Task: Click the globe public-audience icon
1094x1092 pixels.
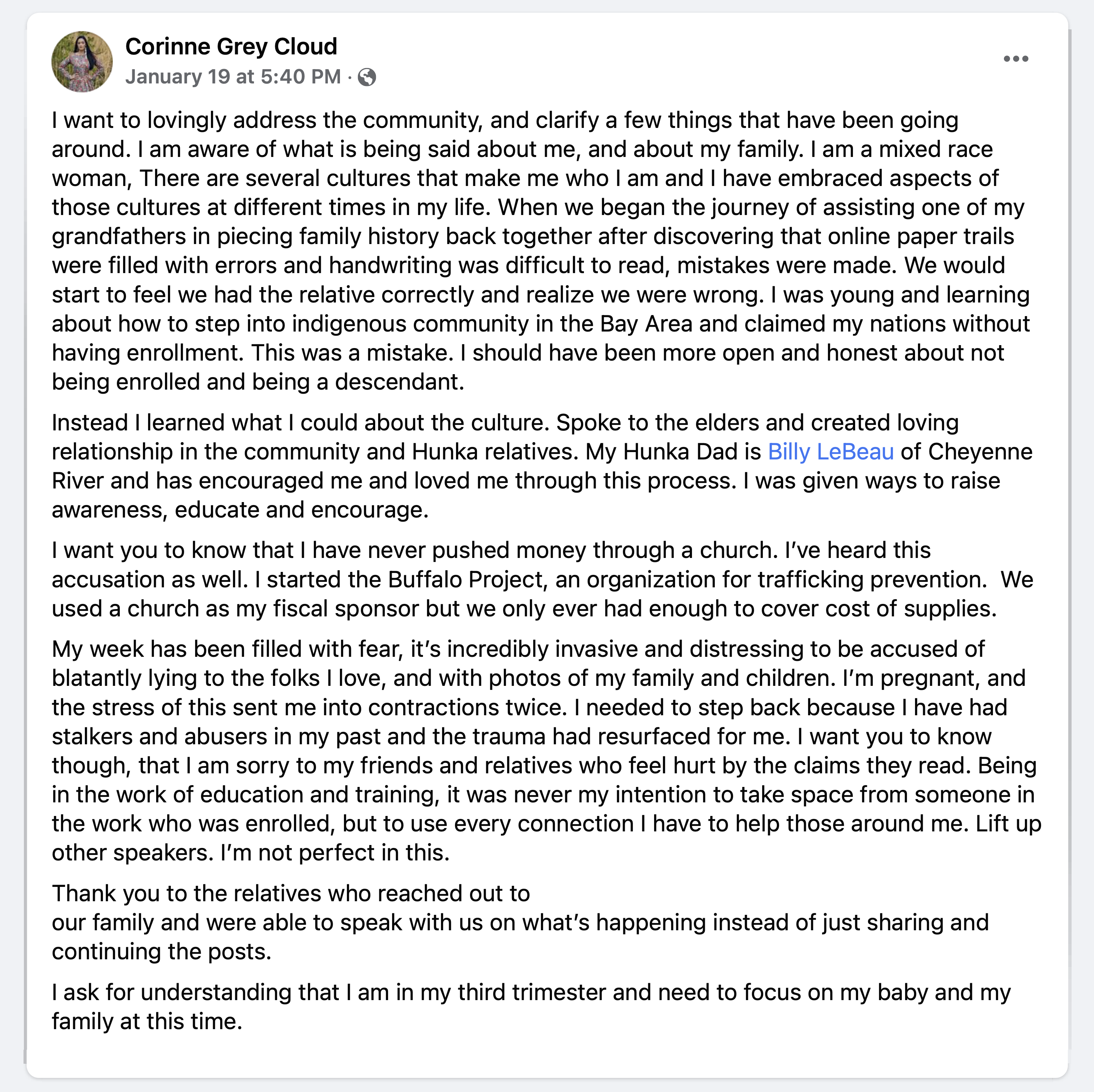Action: pos(367,76)
